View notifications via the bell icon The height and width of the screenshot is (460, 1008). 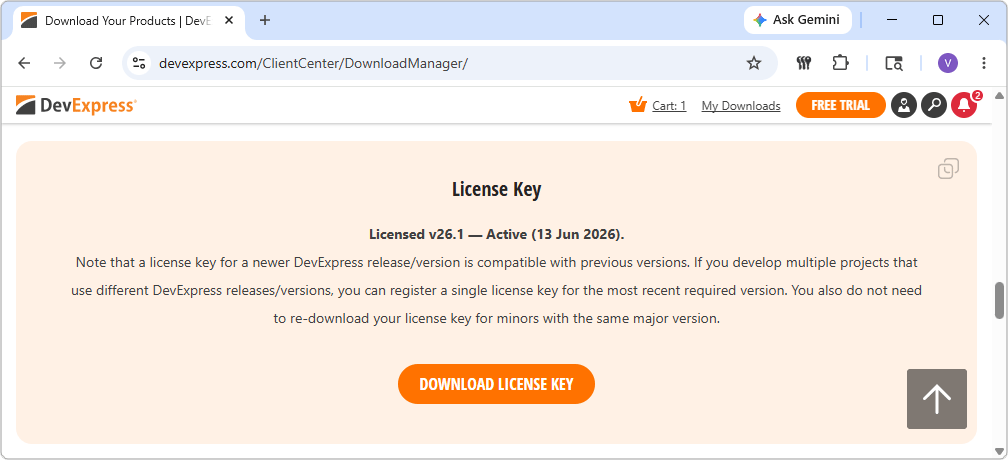(x=964, y=105)
